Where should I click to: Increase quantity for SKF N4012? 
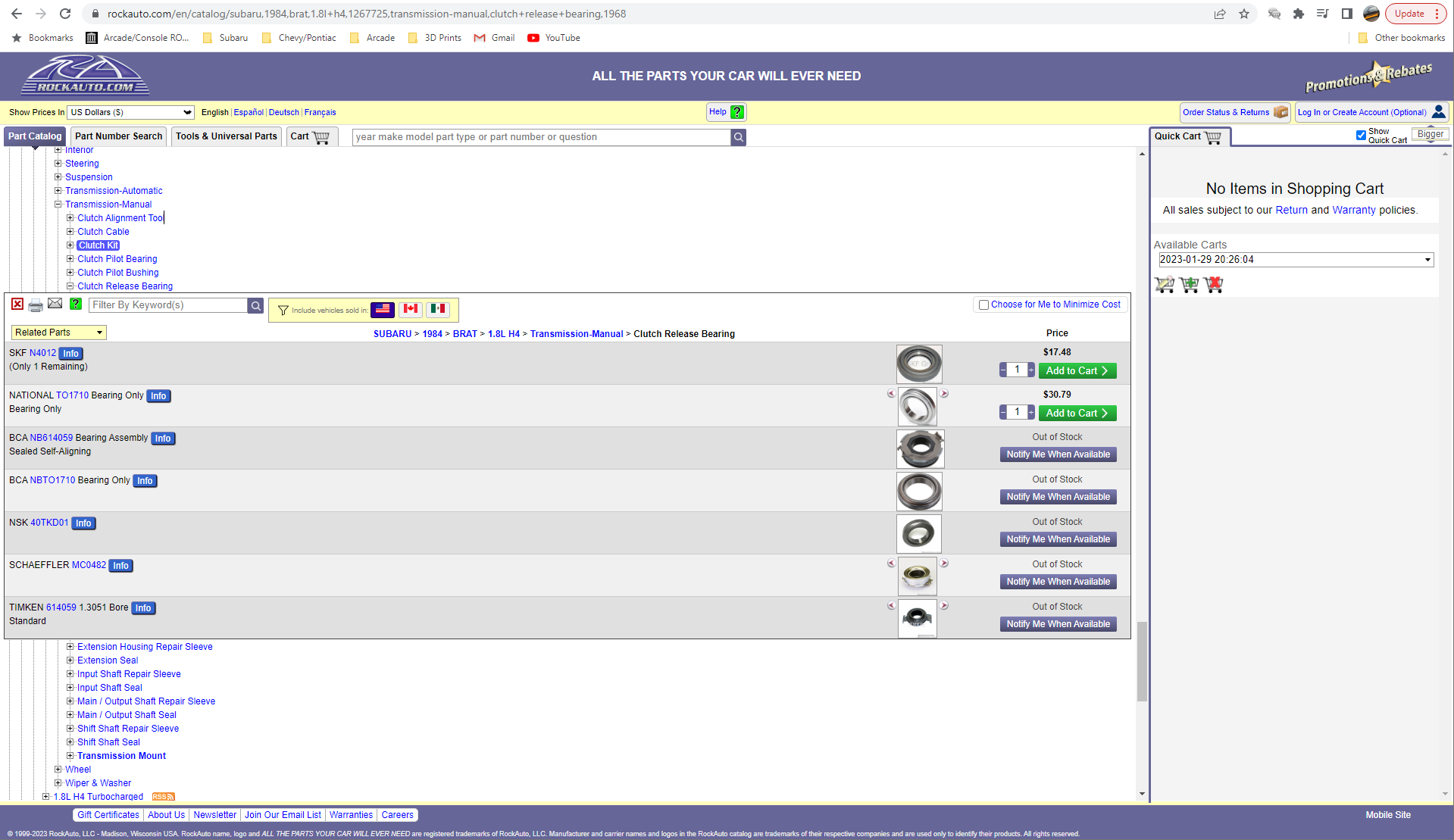pyautogui.click(x=1031, y=370)
